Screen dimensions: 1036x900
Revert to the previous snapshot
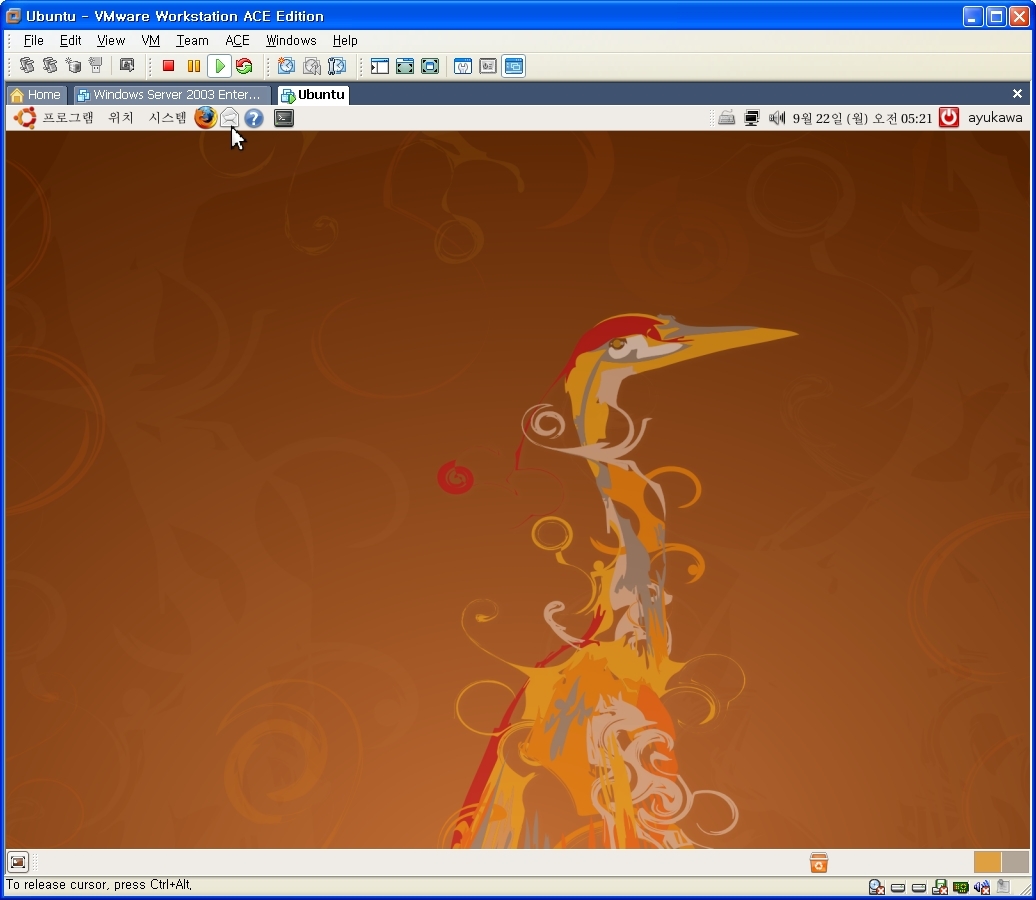tap(312, 66)
